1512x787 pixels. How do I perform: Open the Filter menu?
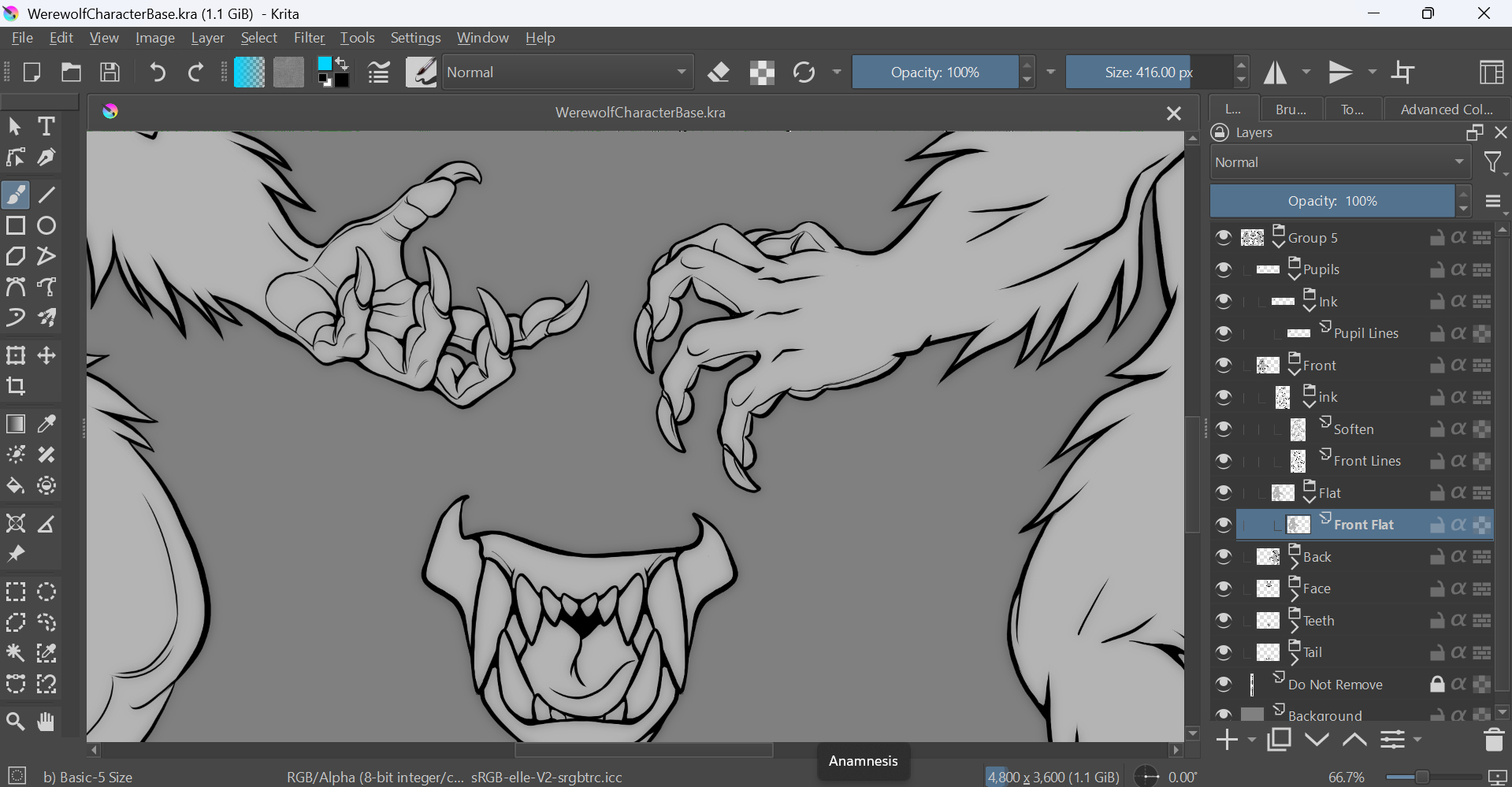pos(309,38)
